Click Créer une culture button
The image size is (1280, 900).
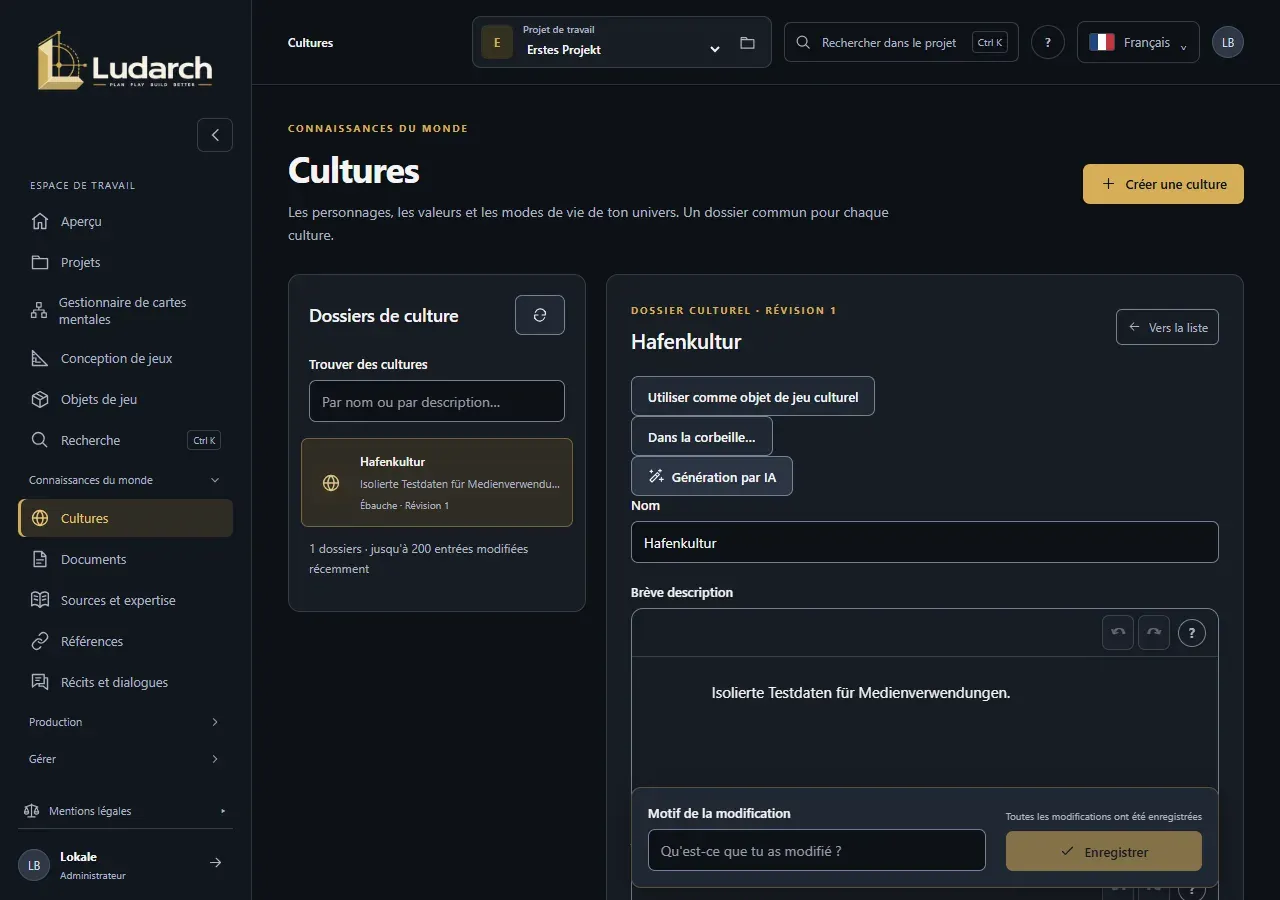[1163, 184]
